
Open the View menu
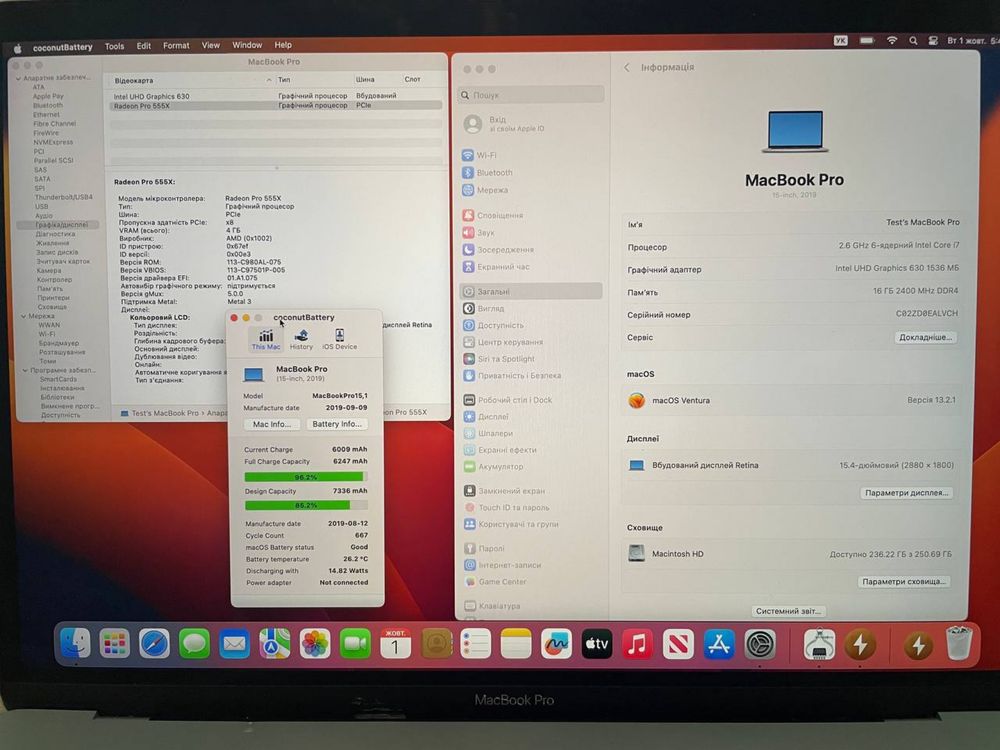pyautogui.click(x=210, y=45)
